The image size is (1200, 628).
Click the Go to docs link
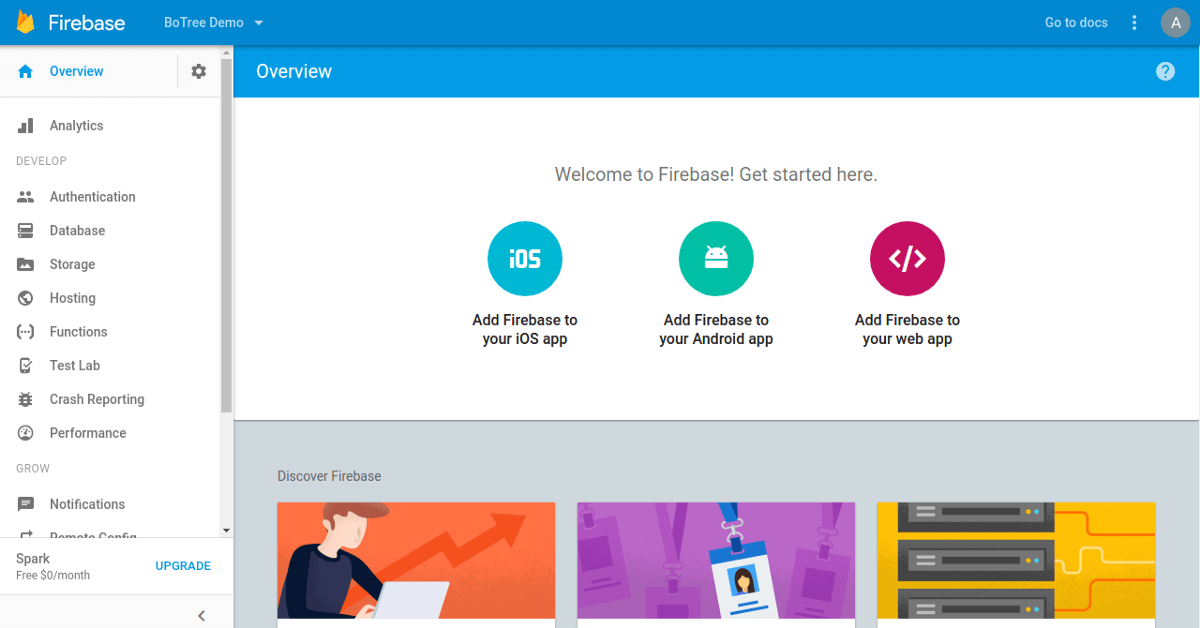click(1076, 22)
